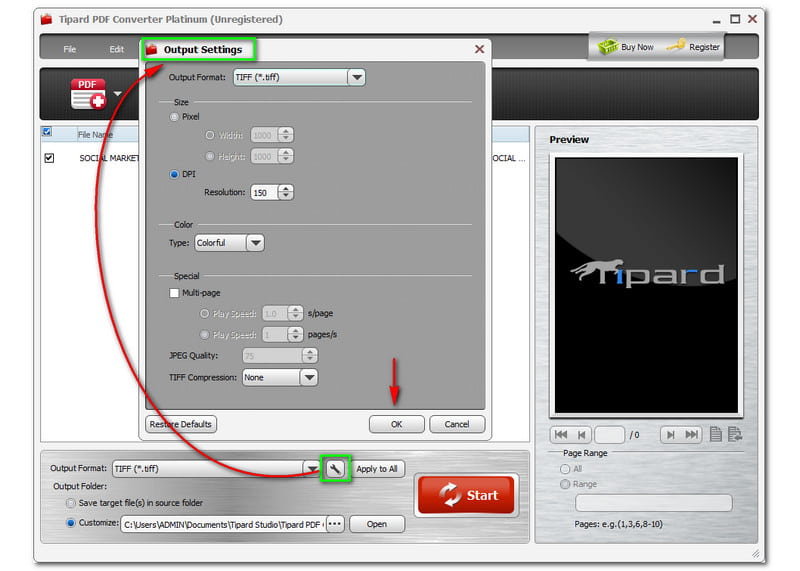
Task: Choose Save target file(s) in source folder
Action: click(x=71, y=502)
